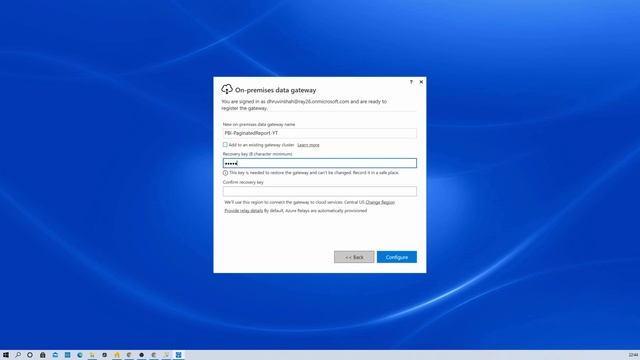Click the taskbar clock
The height and width of the screenshot is (360, 640).
point(633,355)
